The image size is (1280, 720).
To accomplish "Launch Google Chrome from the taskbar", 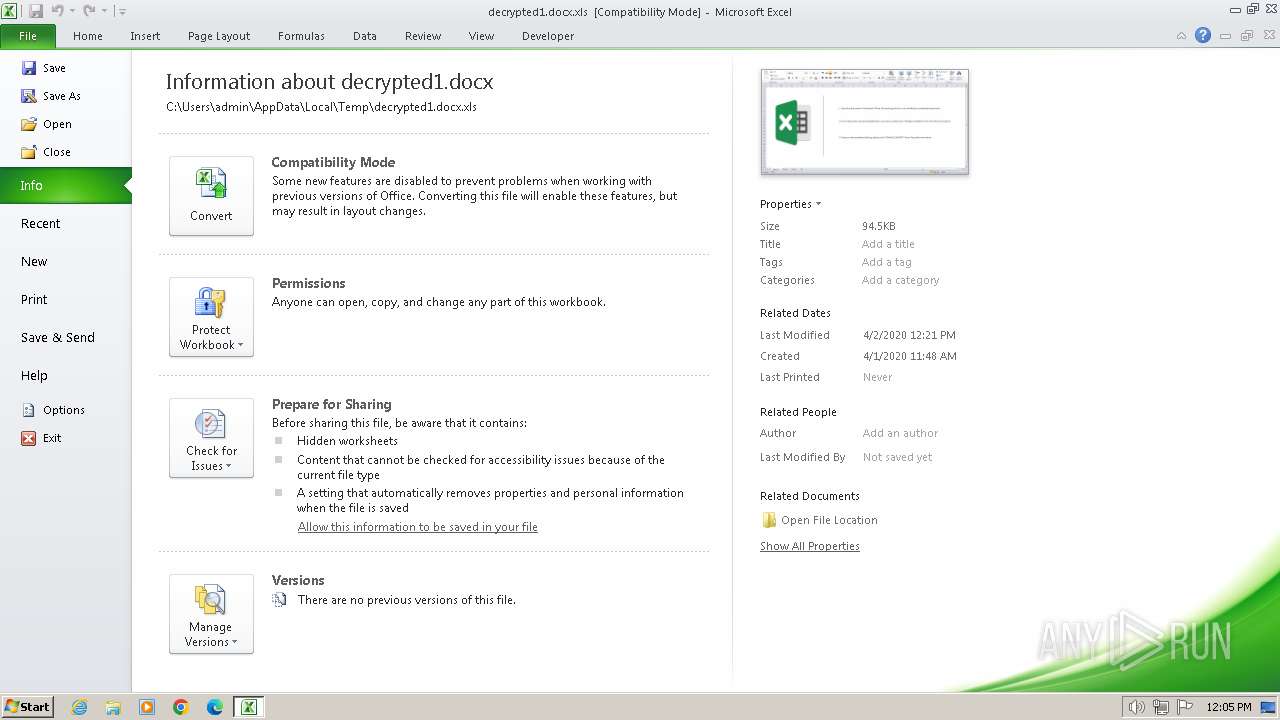I will [181, 707].
